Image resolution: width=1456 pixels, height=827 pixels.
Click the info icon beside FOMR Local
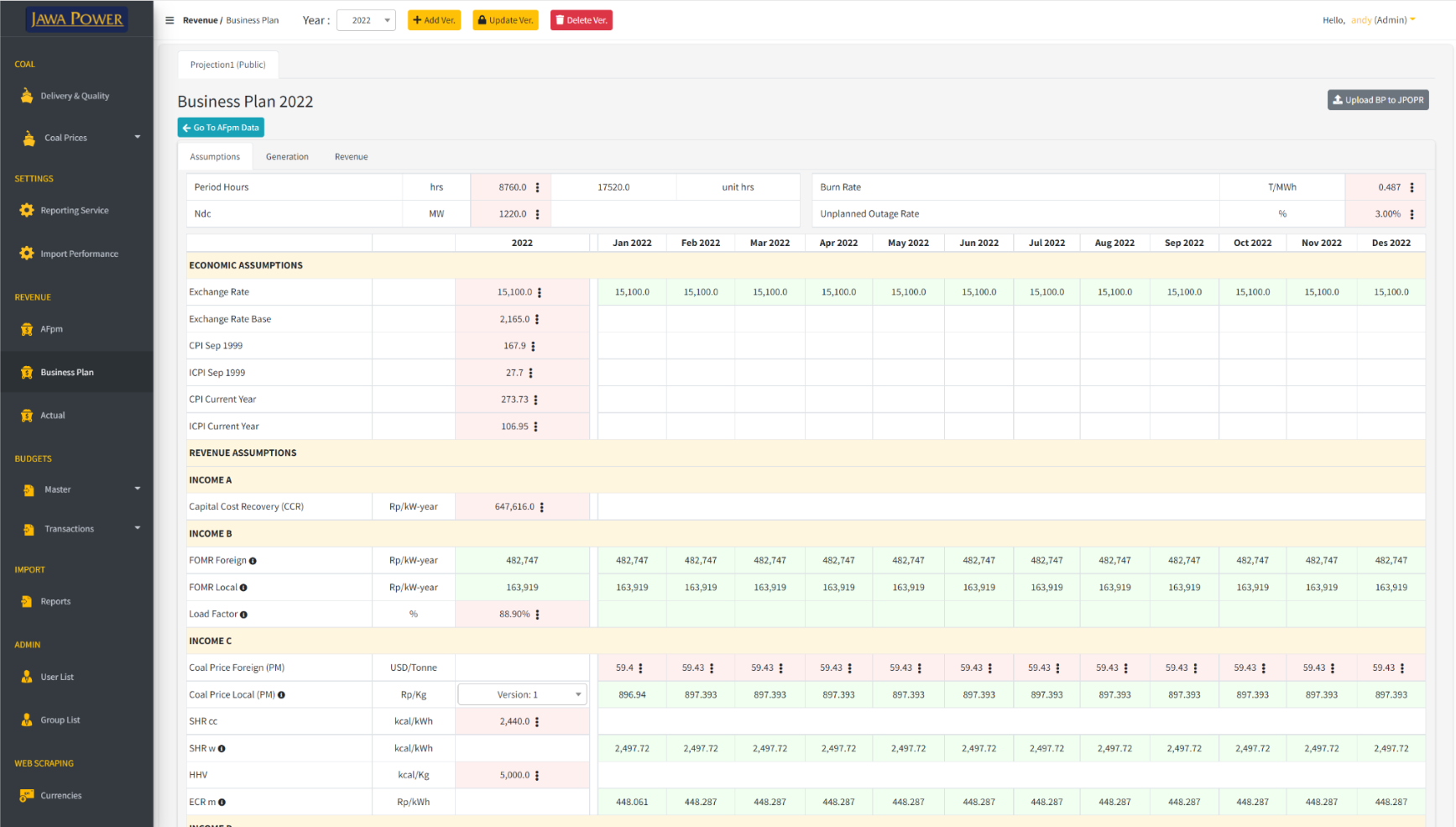(243, 588)
